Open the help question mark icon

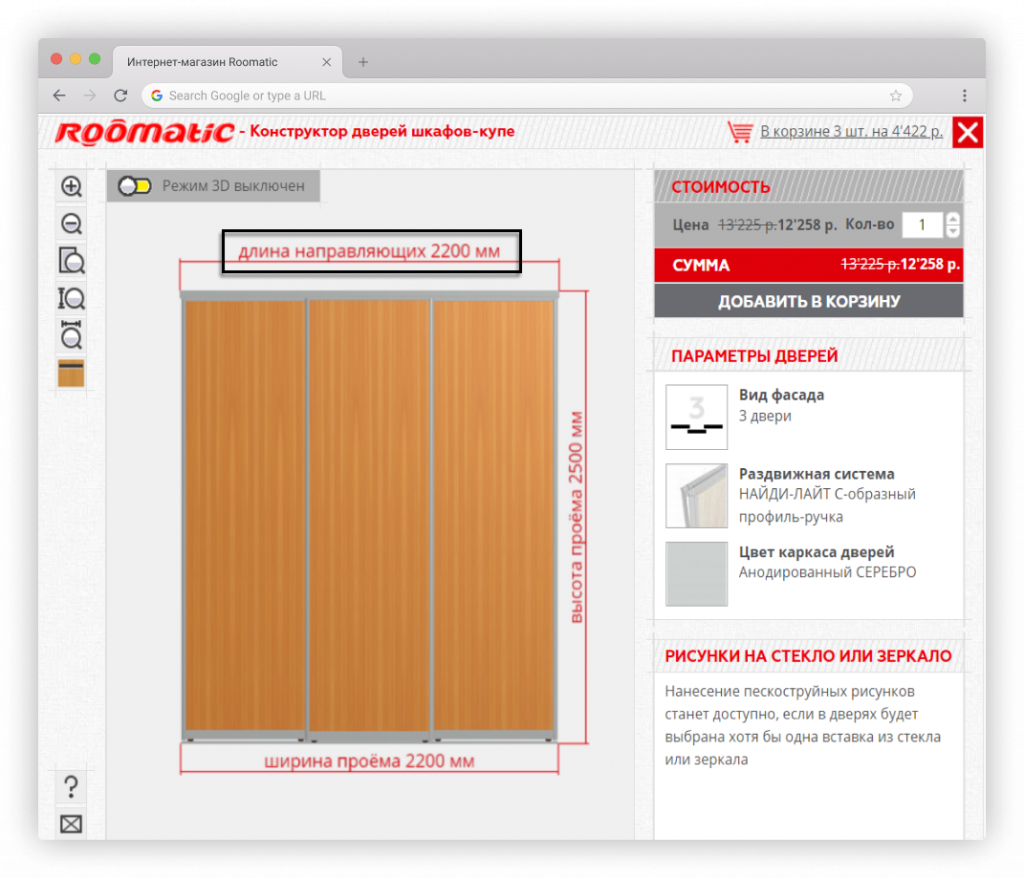pos(71,787)
